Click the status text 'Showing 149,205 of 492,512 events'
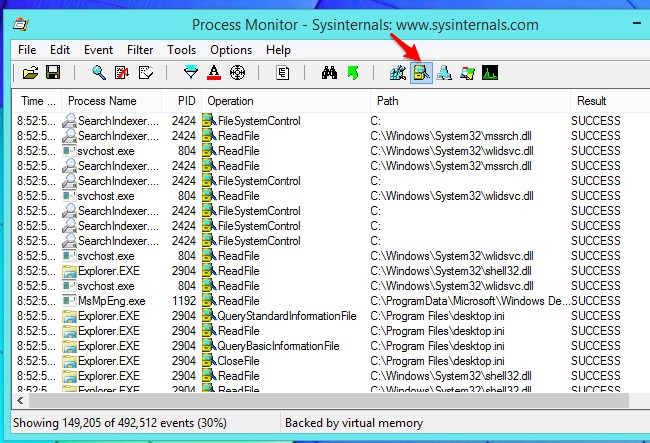Image resolution: width=650 pixels, height=443 pixels. 120,423
